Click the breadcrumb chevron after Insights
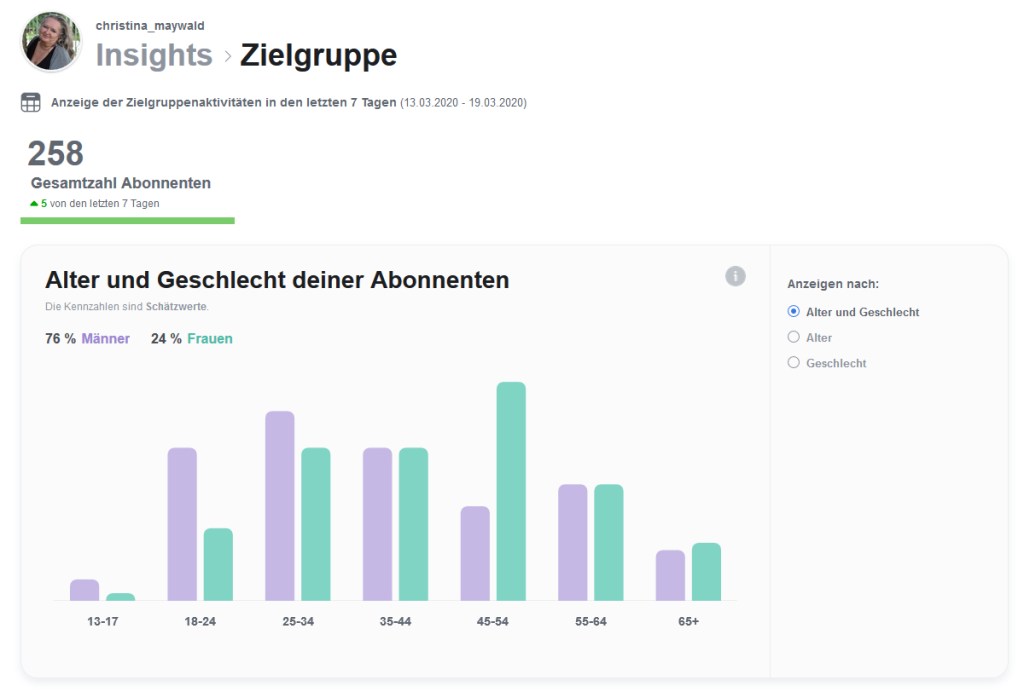 [x=227, y=57]
